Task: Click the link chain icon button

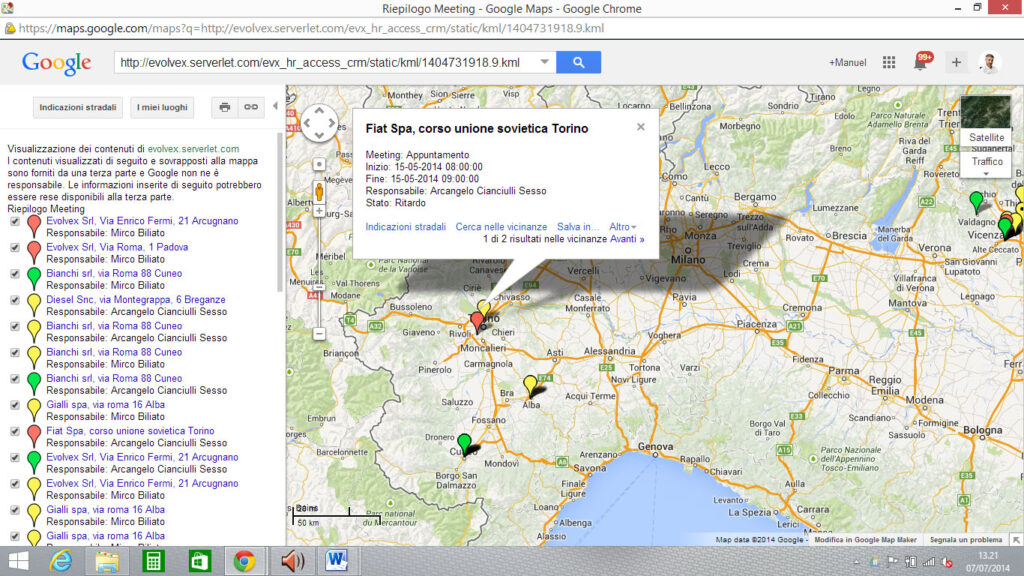Action: pos(251,107)
